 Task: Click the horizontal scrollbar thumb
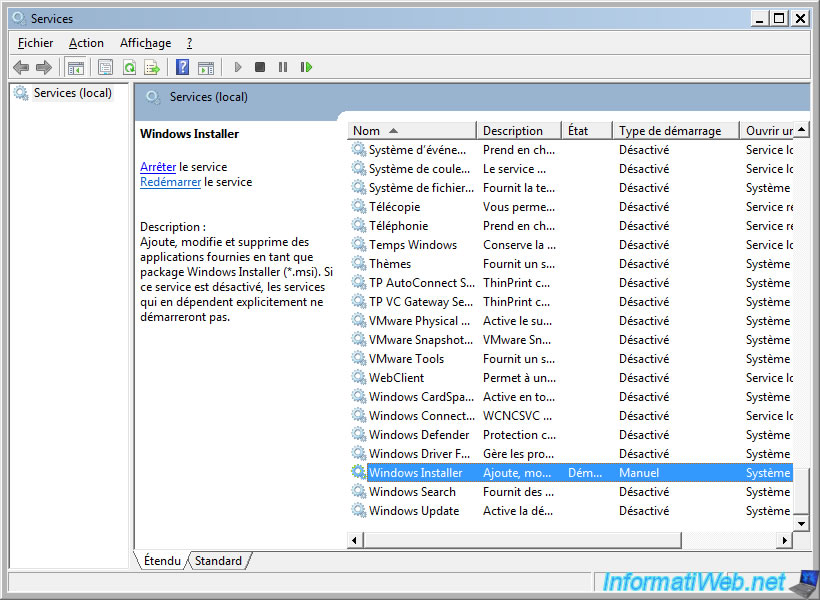tap(522, 540)
